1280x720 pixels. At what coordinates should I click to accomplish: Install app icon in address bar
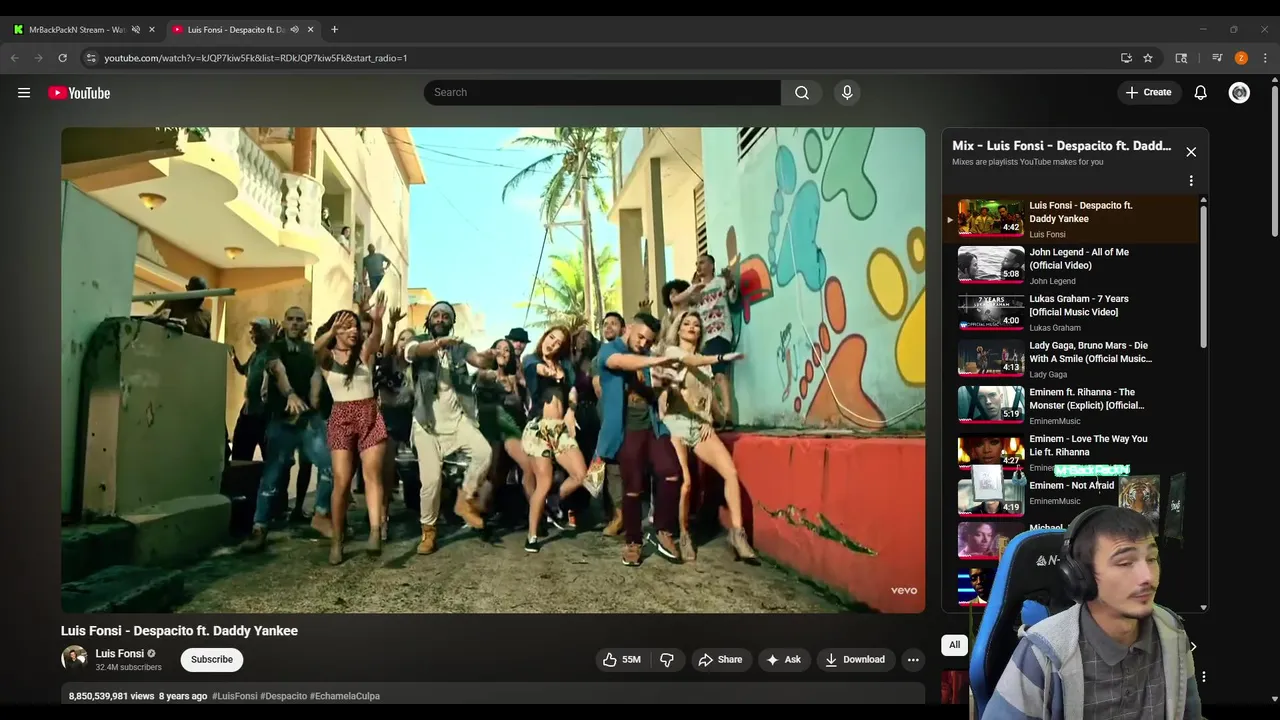(1126, 58)
